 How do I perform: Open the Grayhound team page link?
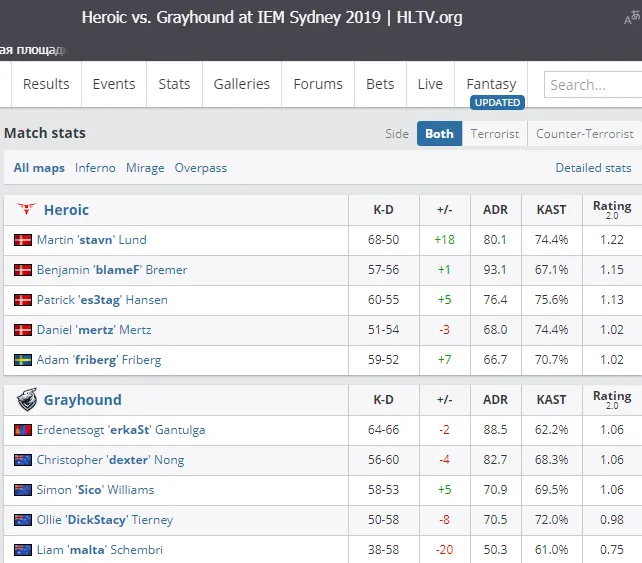pos(83,400)
